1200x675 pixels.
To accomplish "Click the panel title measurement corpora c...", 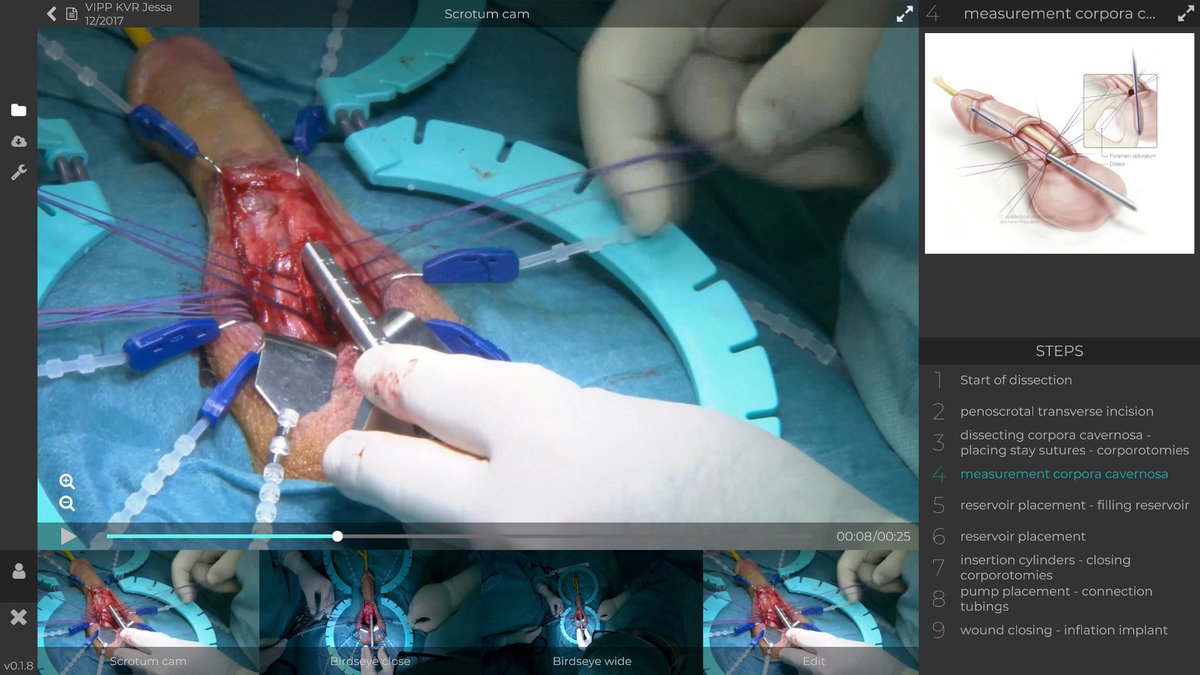I will 1059,14.
